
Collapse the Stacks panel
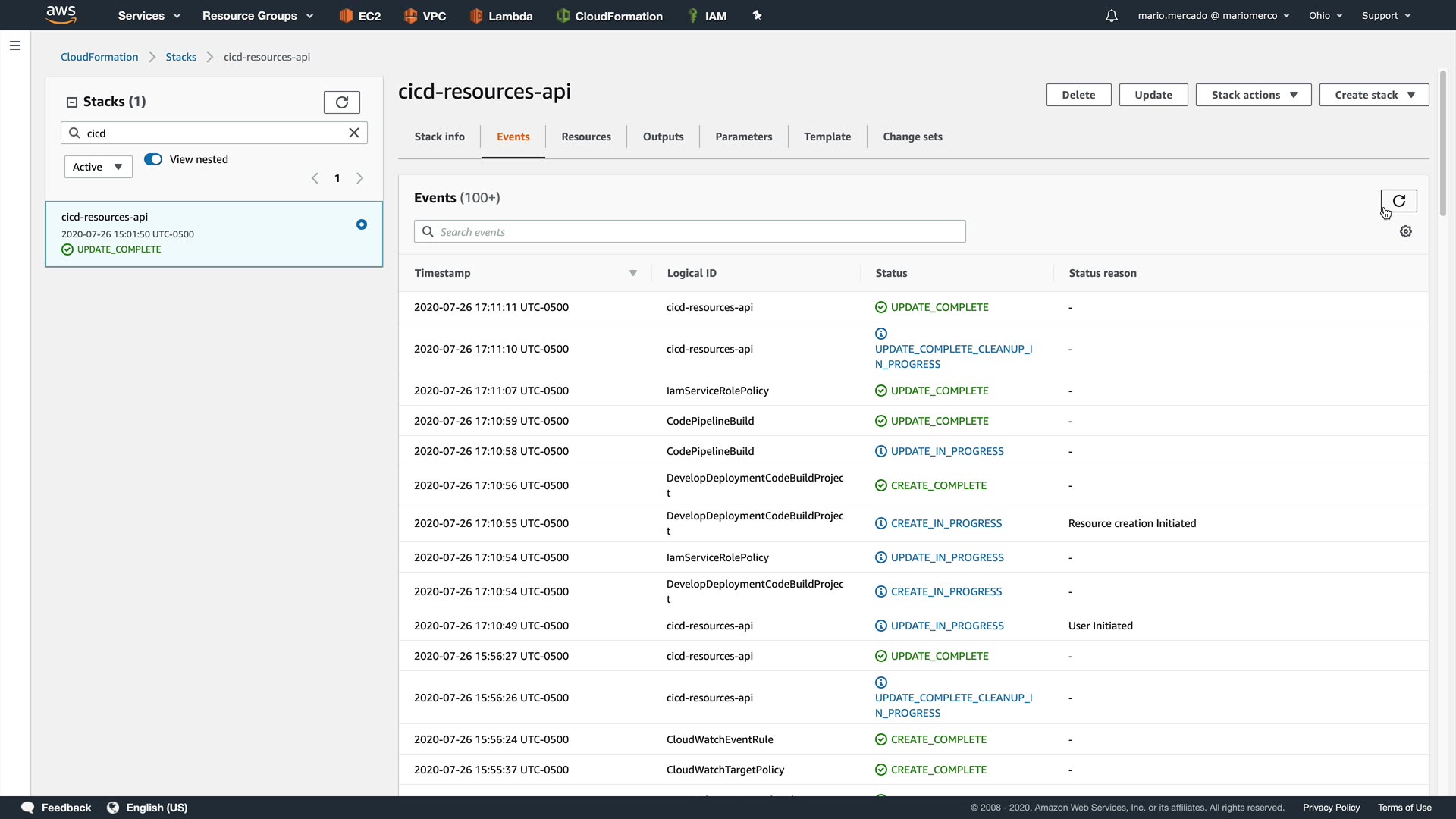pos(72,102)
